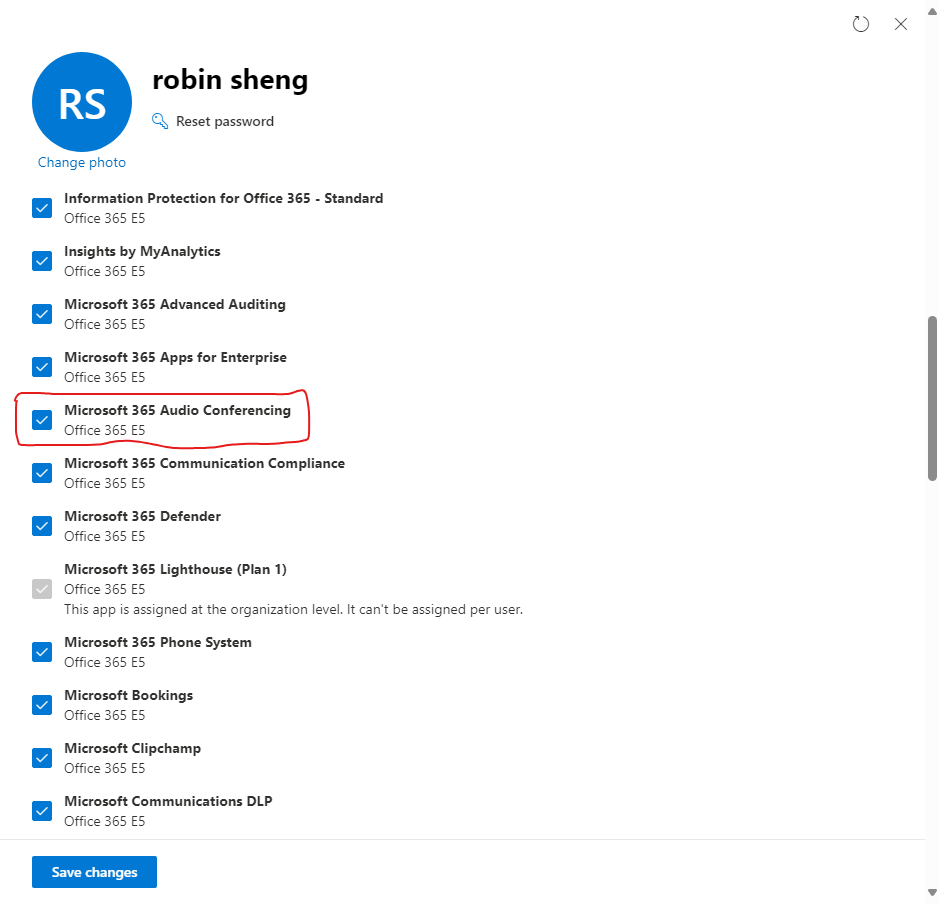
Task: Click the 'This app is assigned at the organization level' note
Action: click(x=293, y=610)
